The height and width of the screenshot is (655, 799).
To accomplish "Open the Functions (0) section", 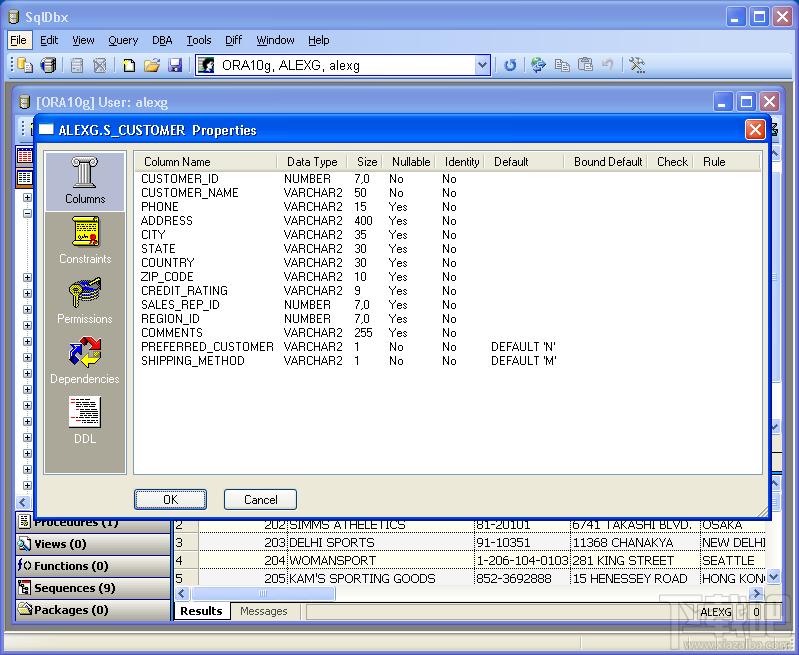I will coord(93,566).
